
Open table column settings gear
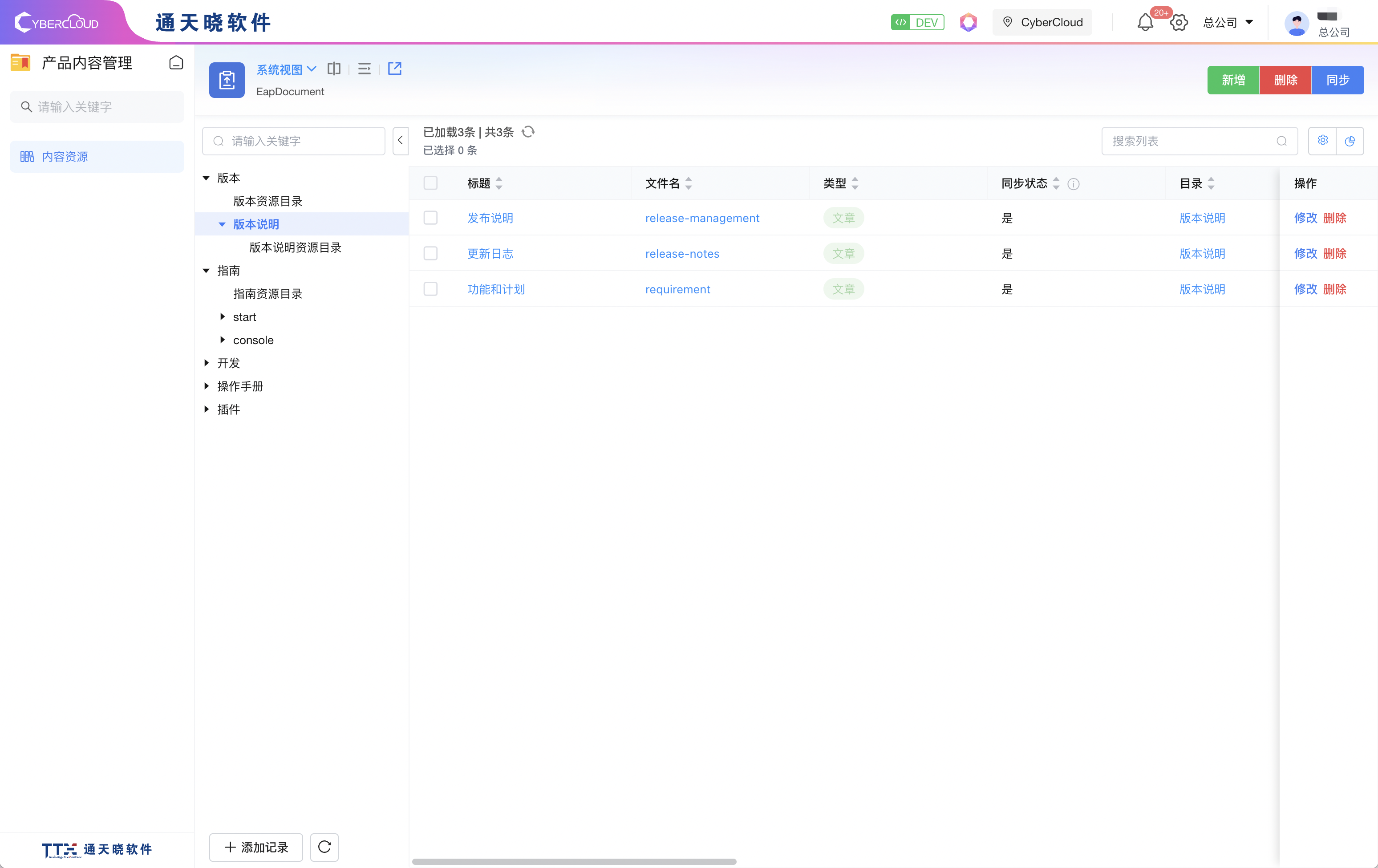(x=1322, y=141)
